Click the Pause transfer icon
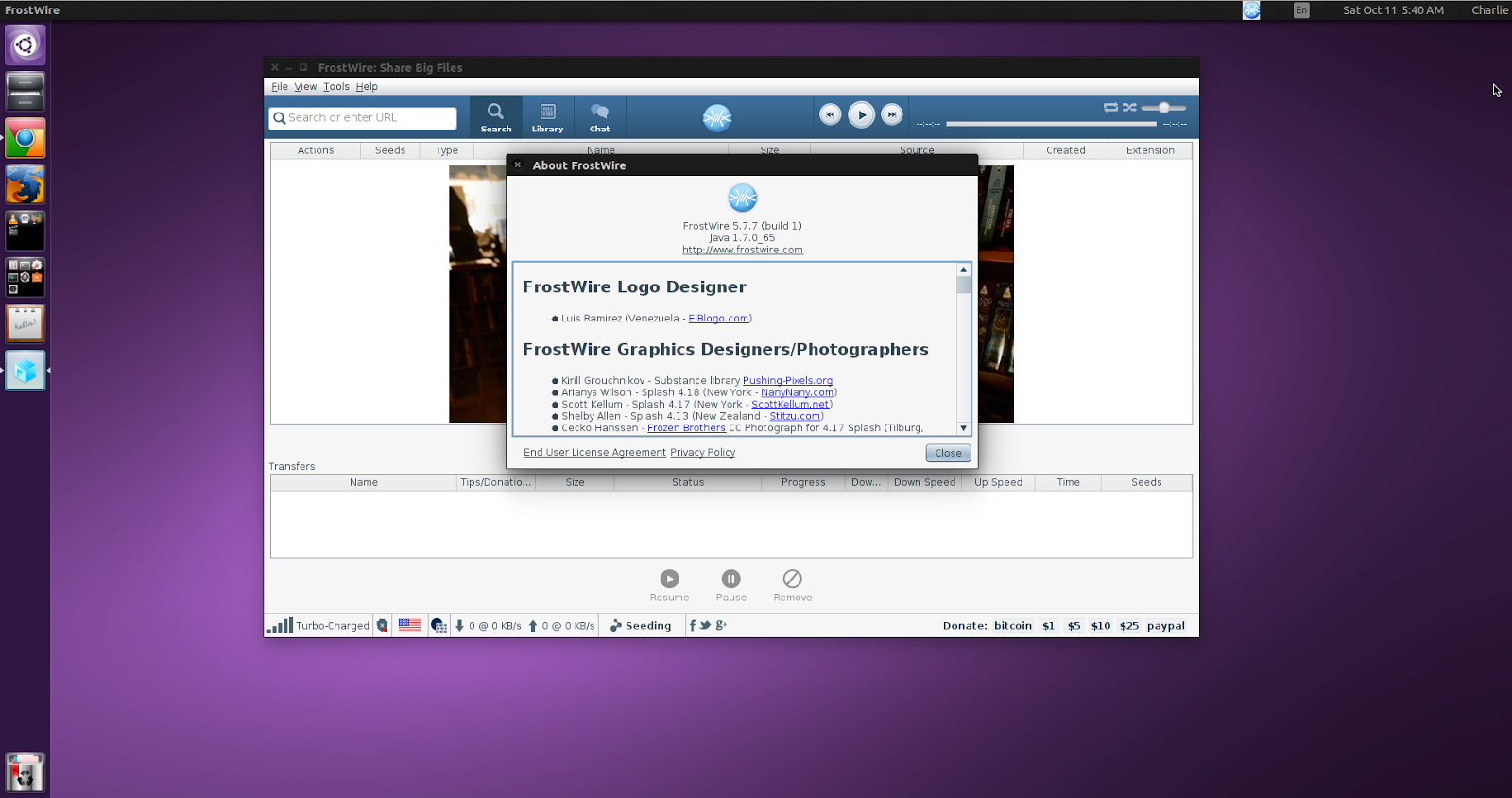Image resolution: width=1512 pixels, height=798 pixels. 730,579
